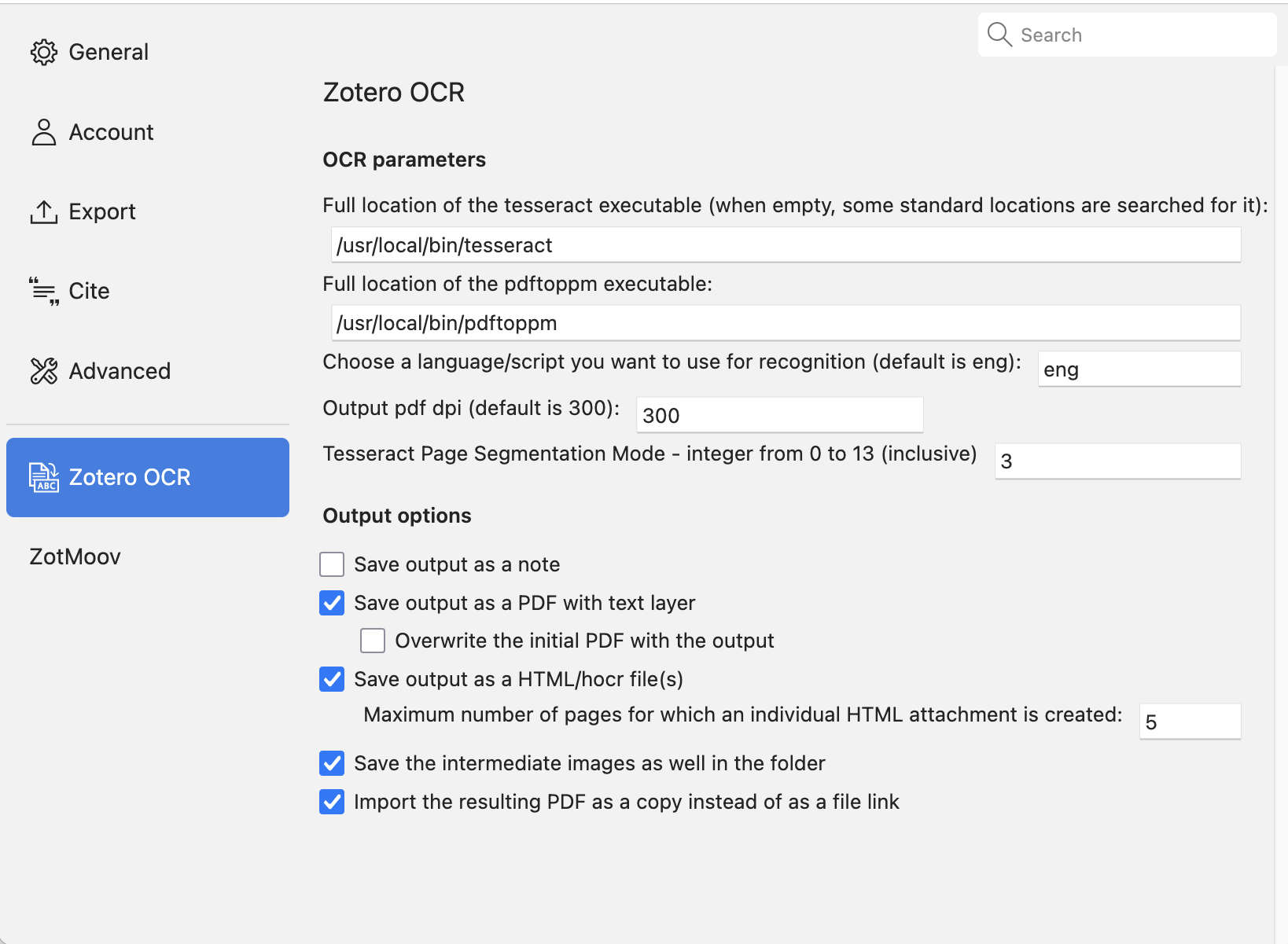
Task: Toggle Save the intermediate images checkbox
Action: 332,763
